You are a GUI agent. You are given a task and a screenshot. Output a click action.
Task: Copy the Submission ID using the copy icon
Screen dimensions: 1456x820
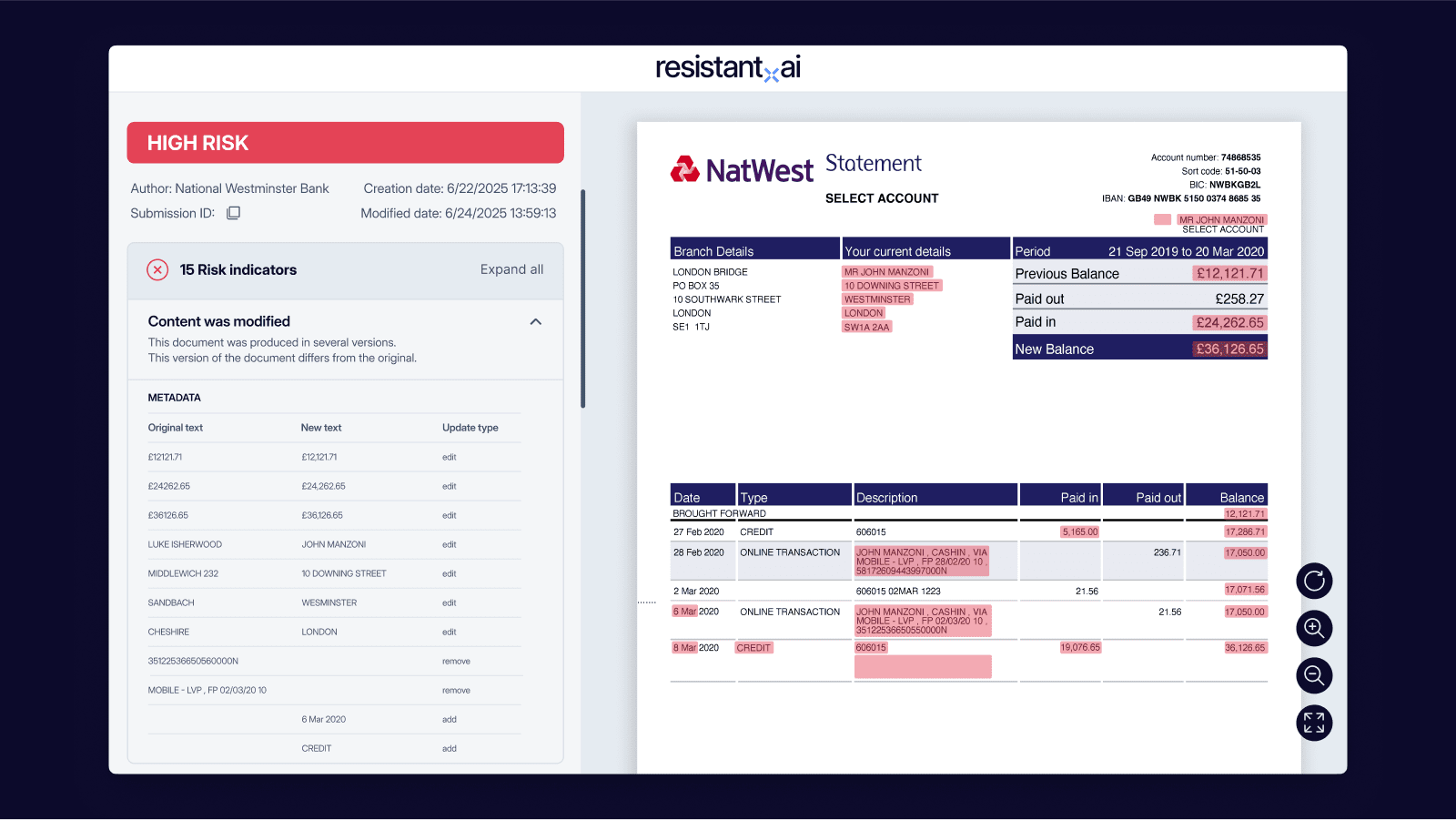[233, 213]
